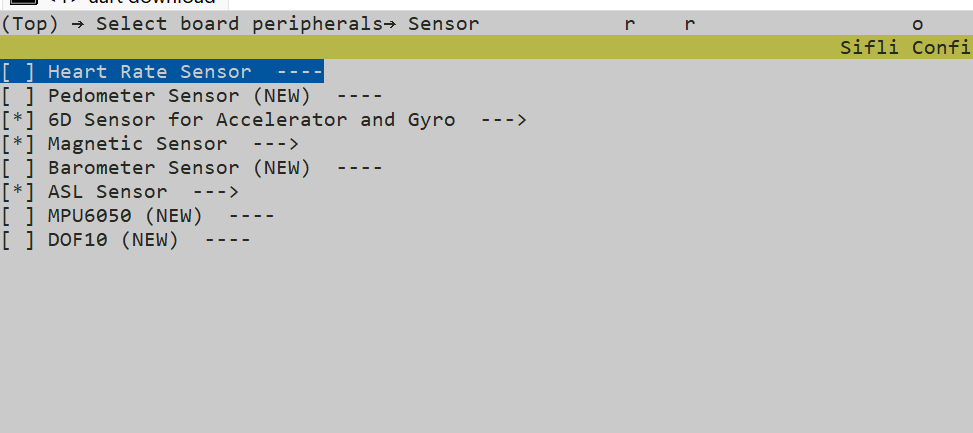Select the Heart Rate Sensor entry
The width and height of the screenshot is (973, 433).
(162, 72)
